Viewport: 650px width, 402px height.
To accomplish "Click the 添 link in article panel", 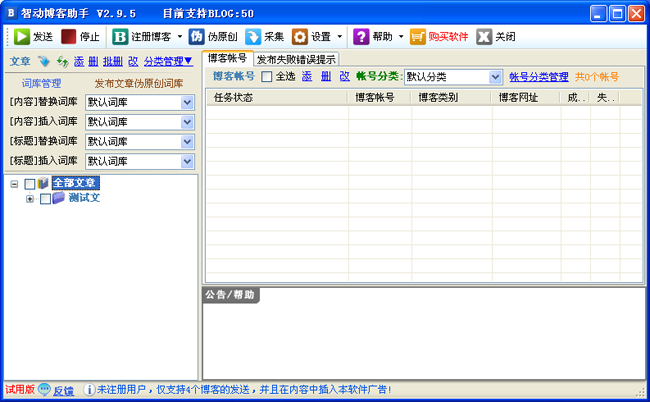I will point(79,62).
